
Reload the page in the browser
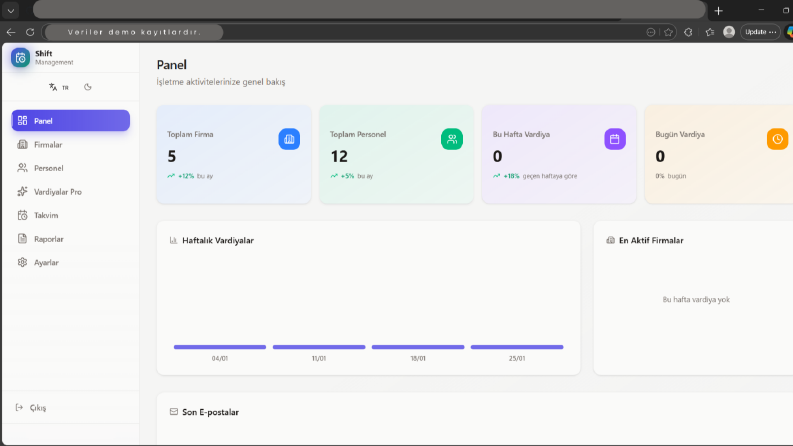(30, 32)
